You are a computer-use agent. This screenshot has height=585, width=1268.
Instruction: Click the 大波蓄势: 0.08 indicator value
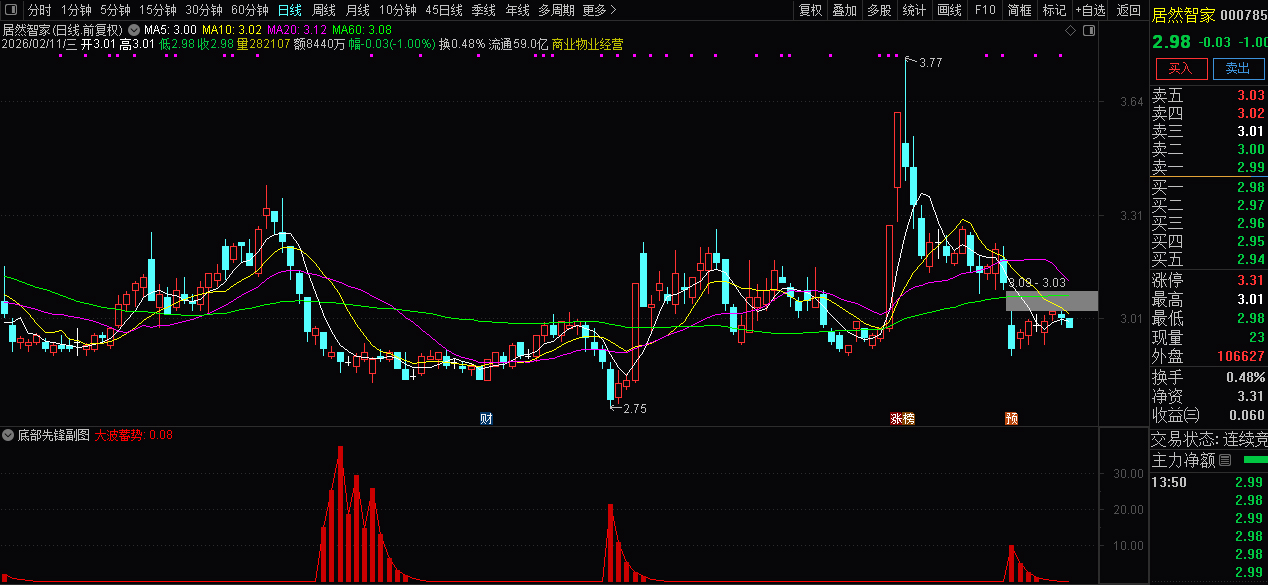(134, 436)
